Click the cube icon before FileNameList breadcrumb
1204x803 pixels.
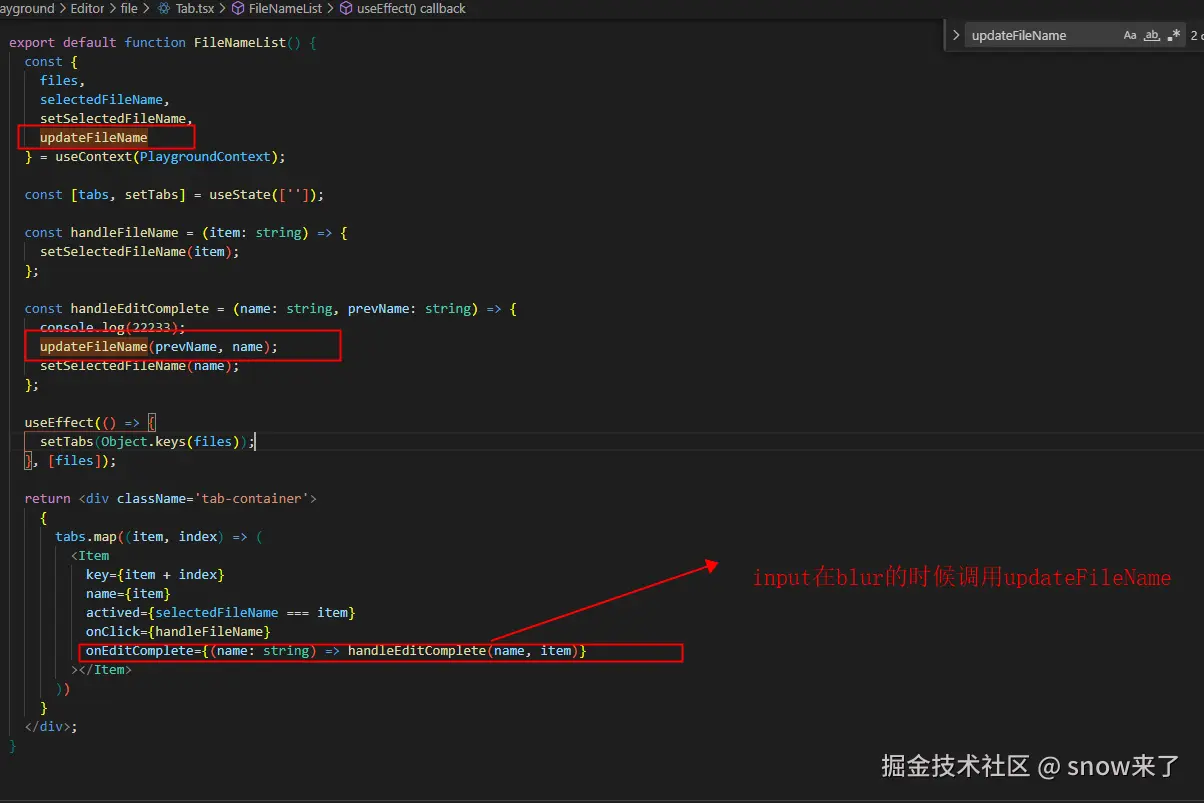click(x=238, y=8)
